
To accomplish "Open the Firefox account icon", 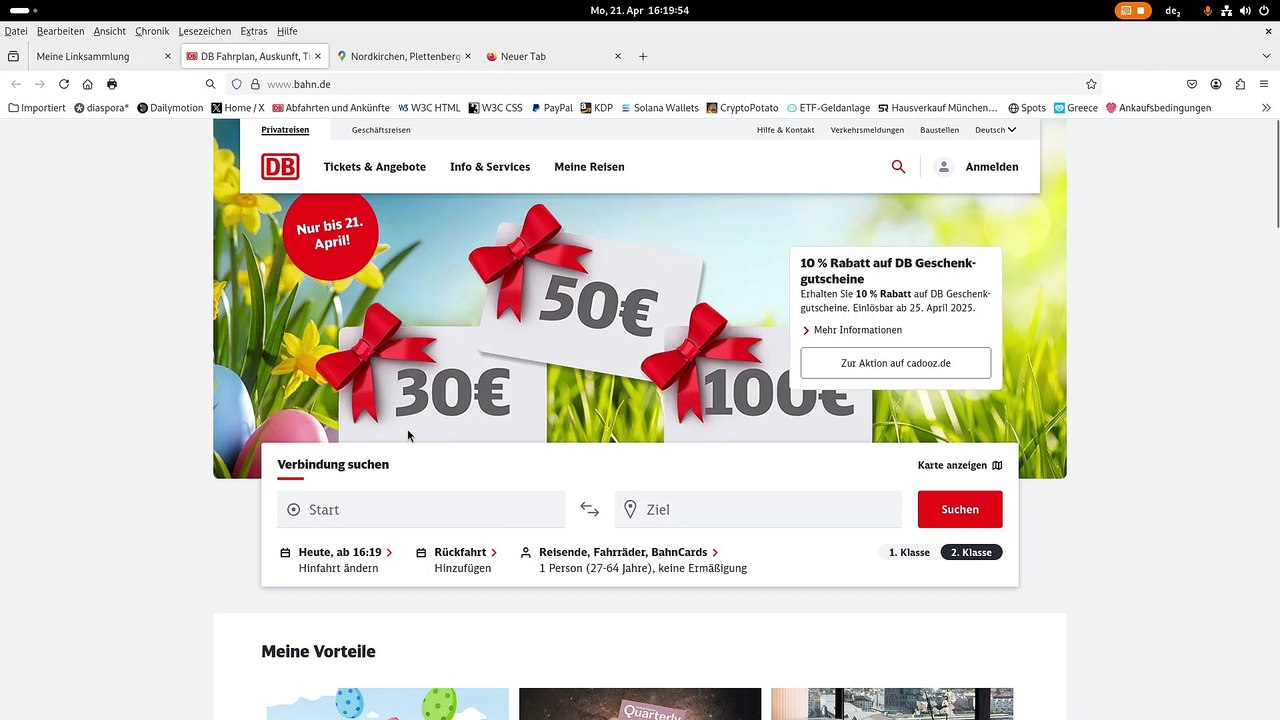I will 1216,84.
